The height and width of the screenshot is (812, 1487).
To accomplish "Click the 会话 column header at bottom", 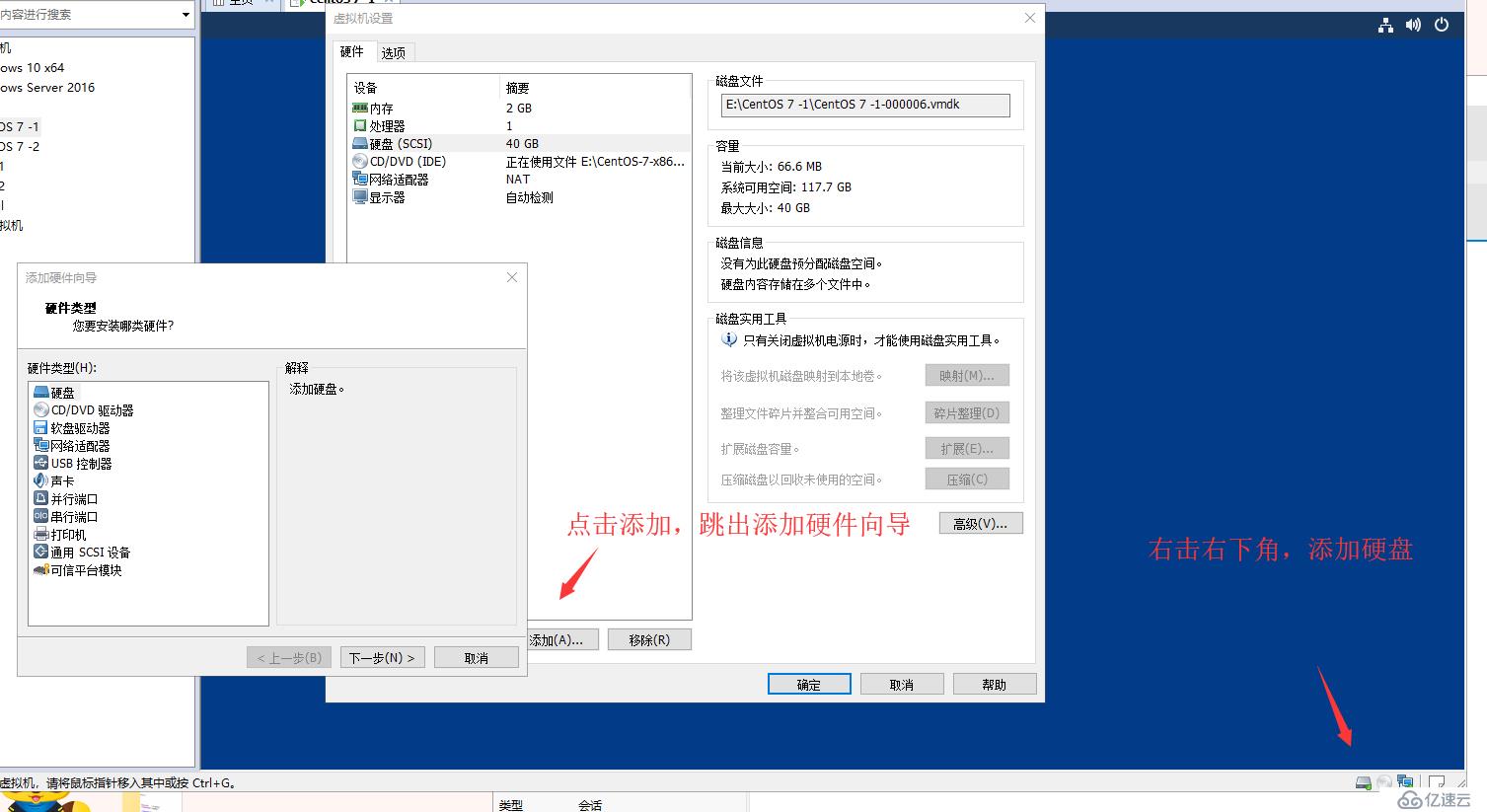I will point(590,805).
